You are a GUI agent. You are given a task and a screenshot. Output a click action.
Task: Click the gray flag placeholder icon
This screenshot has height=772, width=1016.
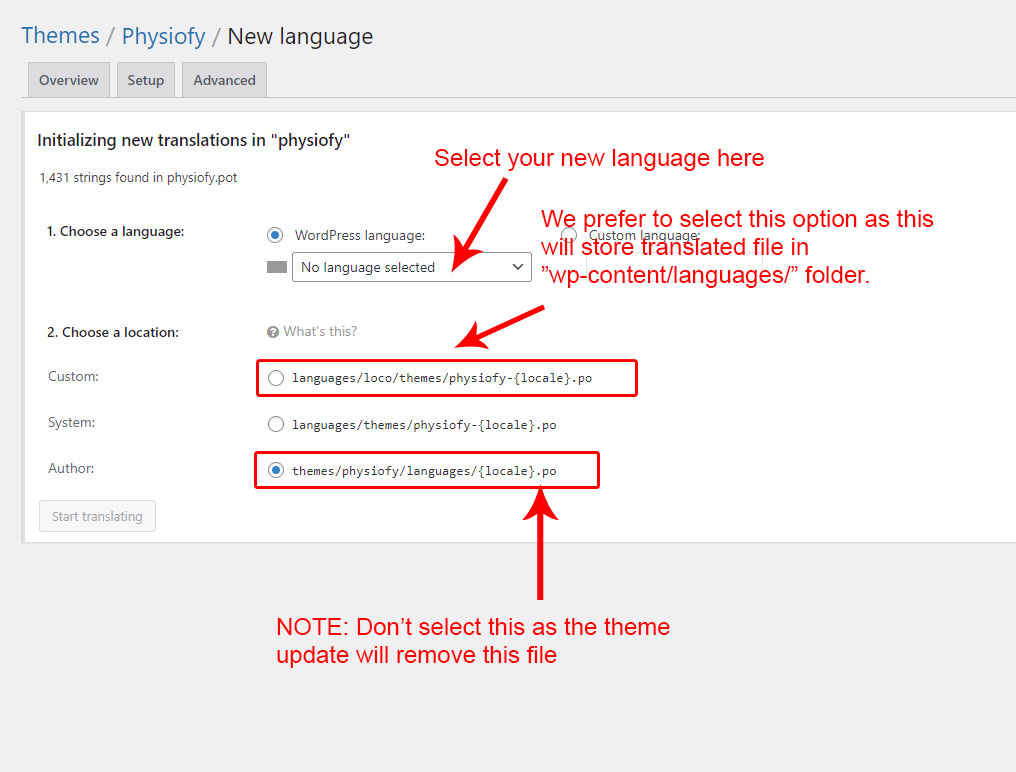coord(277,267)
